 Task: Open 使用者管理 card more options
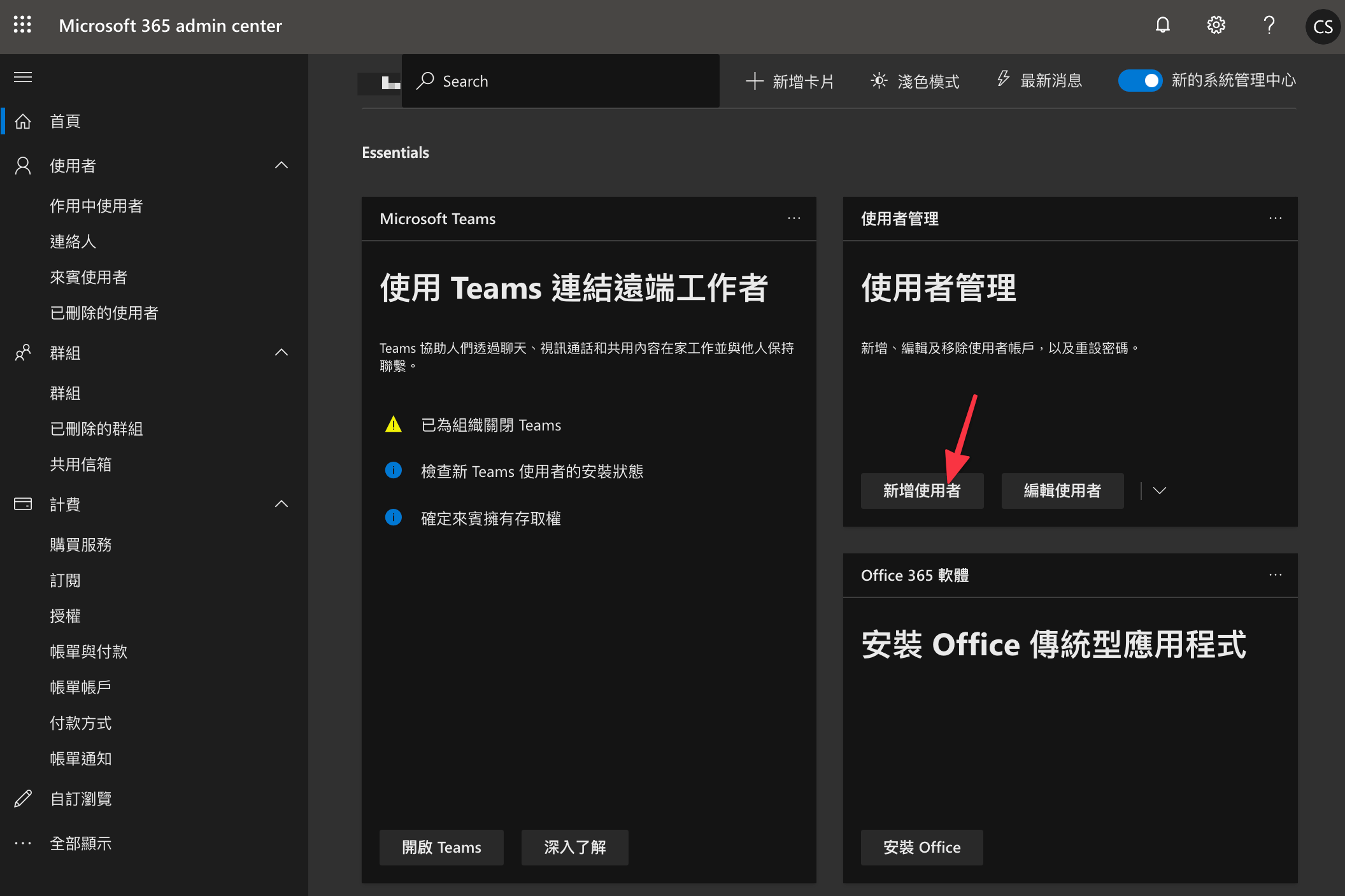[1275, 218]
